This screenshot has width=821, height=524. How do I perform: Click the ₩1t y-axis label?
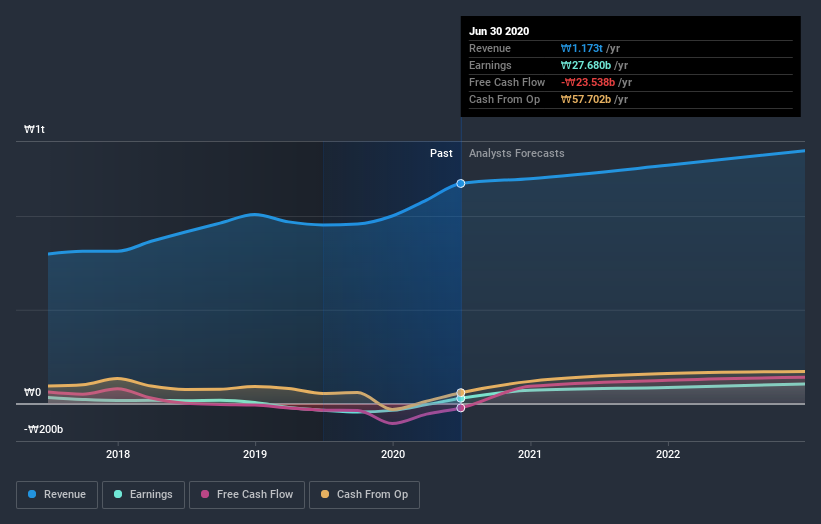pos(34,129)
